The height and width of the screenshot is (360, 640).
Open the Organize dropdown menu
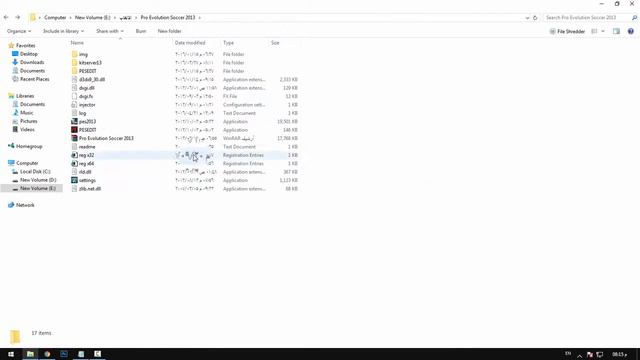tap(19, 31)
